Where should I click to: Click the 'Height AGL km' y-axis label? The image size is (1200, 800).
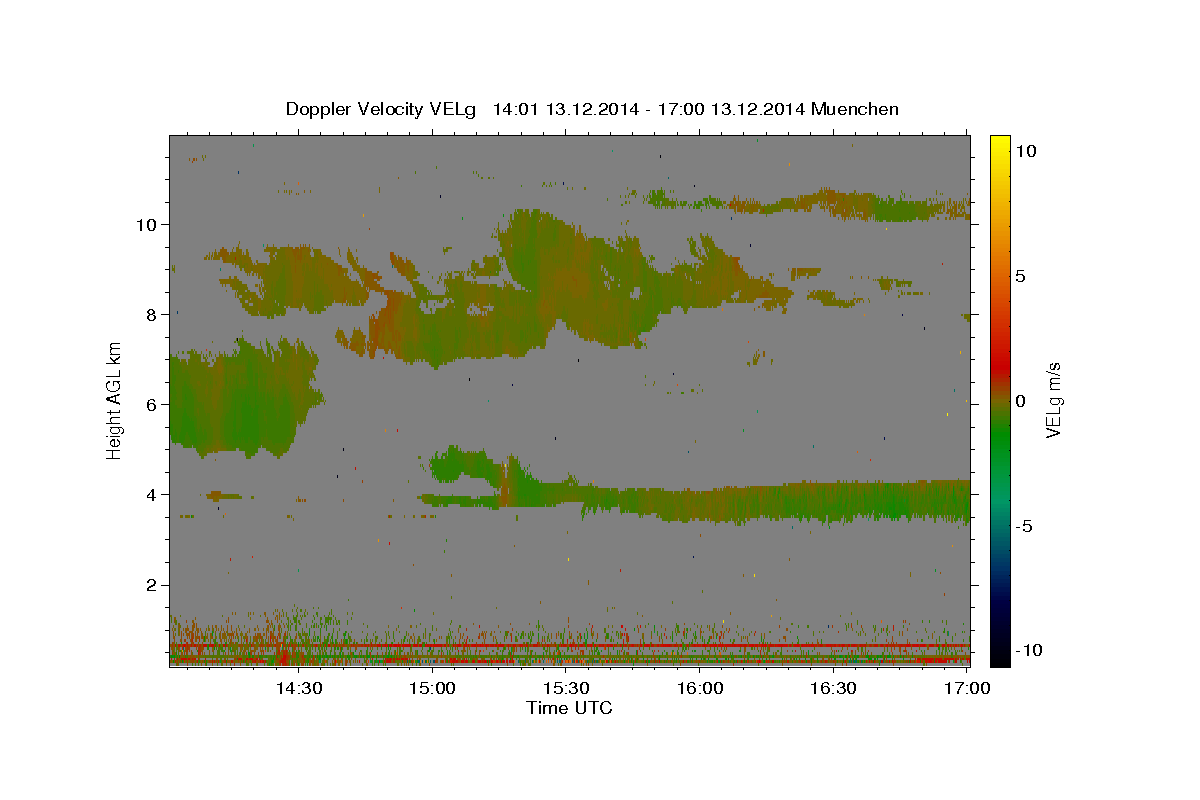(115, 401)
